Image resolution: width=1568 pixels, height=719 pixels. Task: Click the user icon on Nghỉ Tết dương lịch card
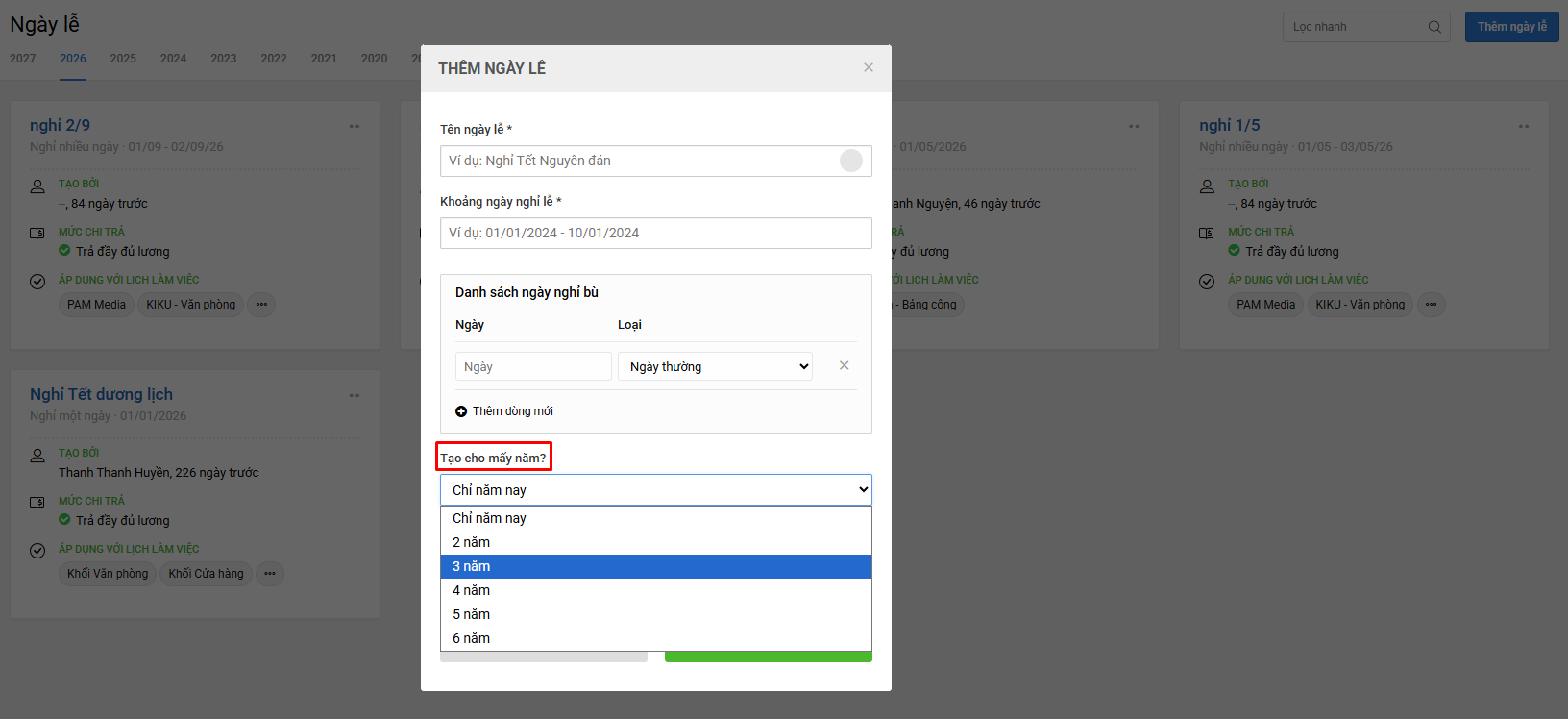[x=37, y=456]
